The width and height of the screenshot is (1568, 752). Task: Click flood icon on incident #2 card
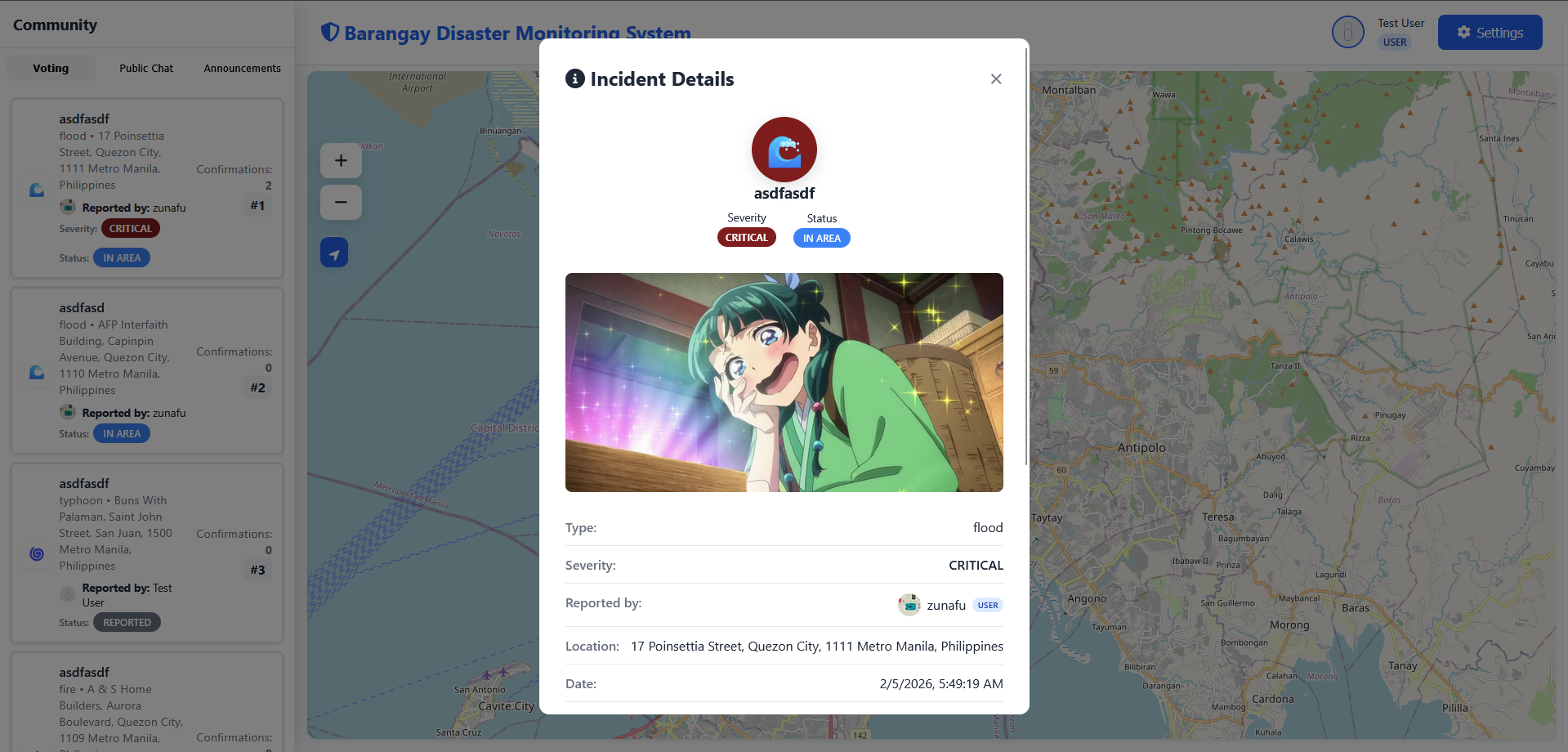(x=37, y=372)
